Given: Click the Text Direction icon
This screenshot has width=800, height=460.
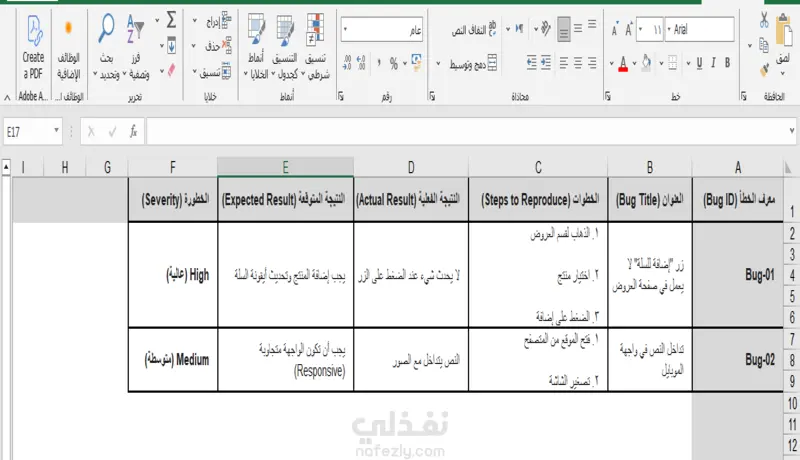Looking at the screenshot, I should point(519,29).
